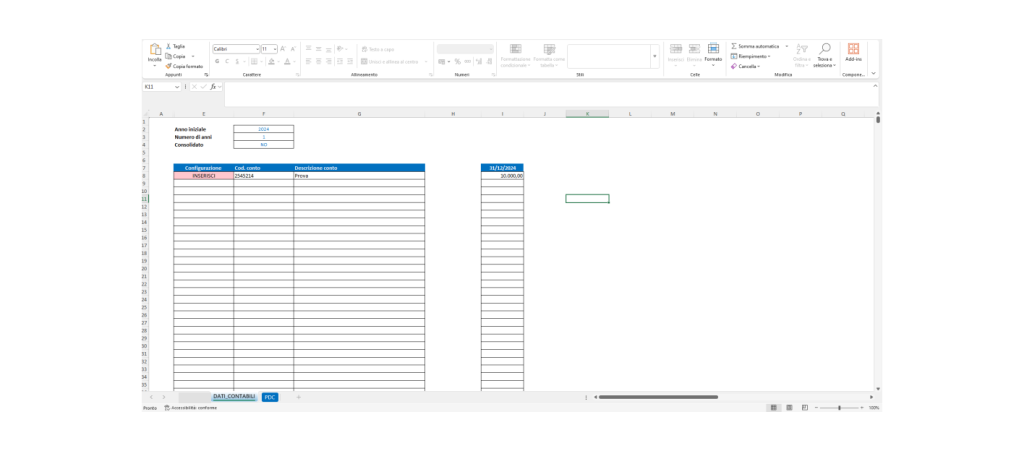Click Unisci e allinea al centro
The height and width of the screenshot is (451, 1024).
pos(389,61)
